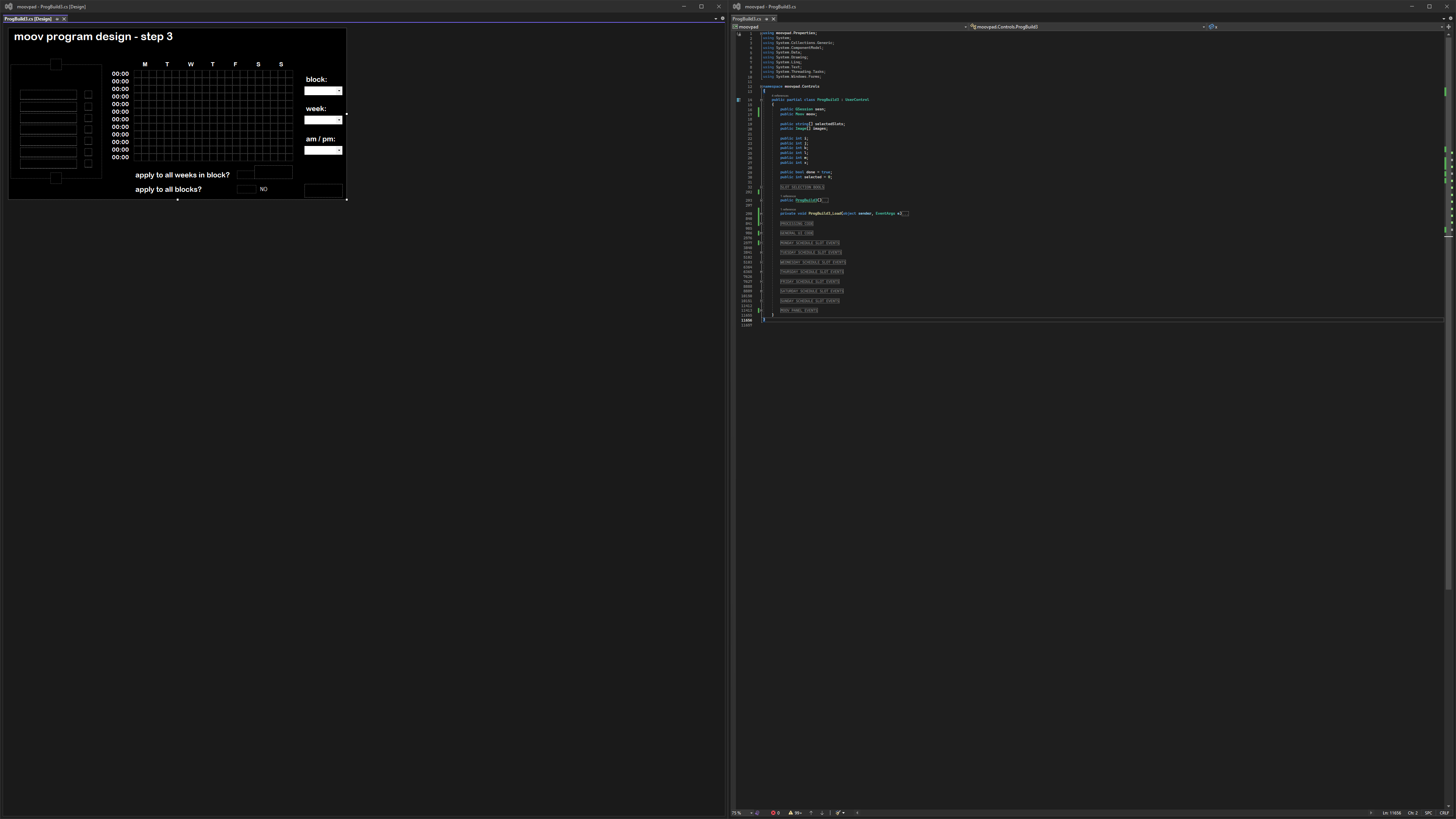Open the week combo box in designer
1456x819 pixels.
[323, 120]
